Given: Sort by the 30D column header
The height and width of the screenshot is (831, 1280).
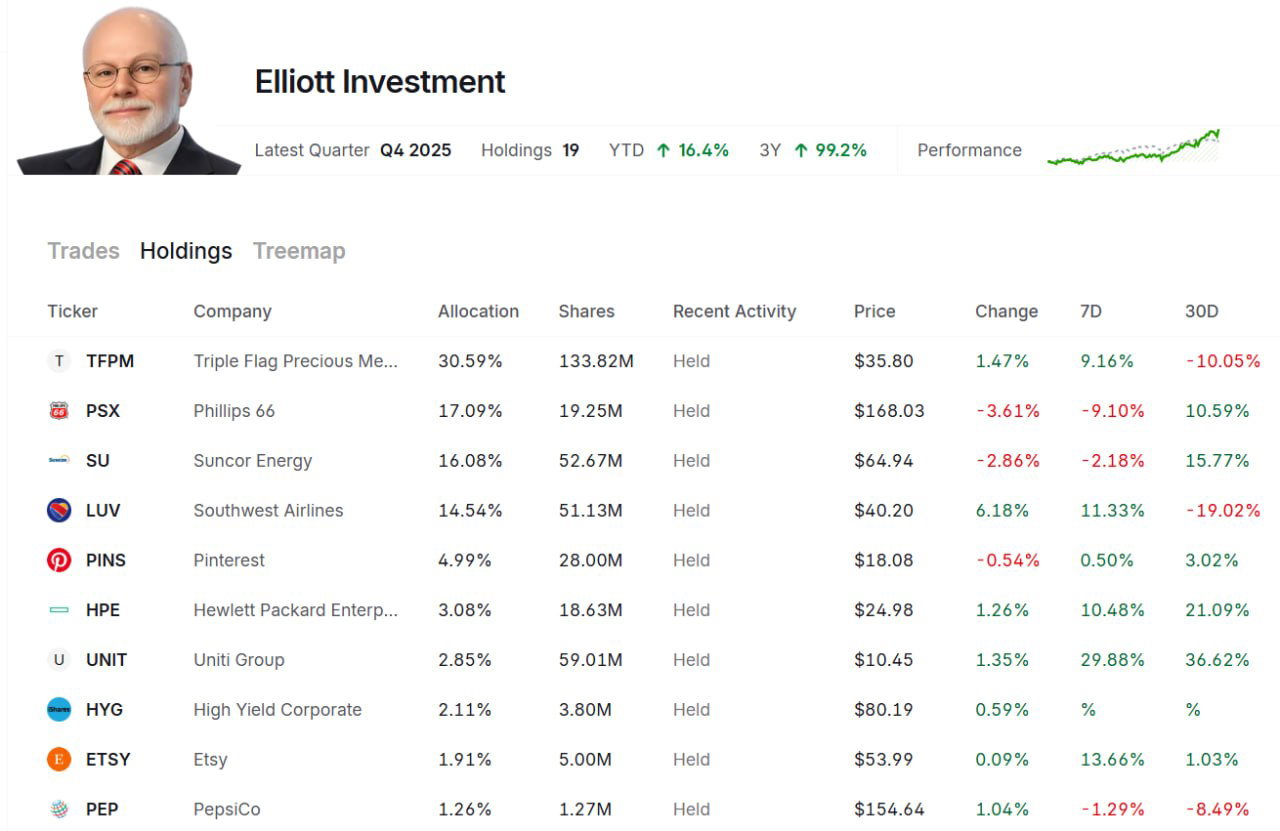Looking at the screenshot, I should point(1201,311).
